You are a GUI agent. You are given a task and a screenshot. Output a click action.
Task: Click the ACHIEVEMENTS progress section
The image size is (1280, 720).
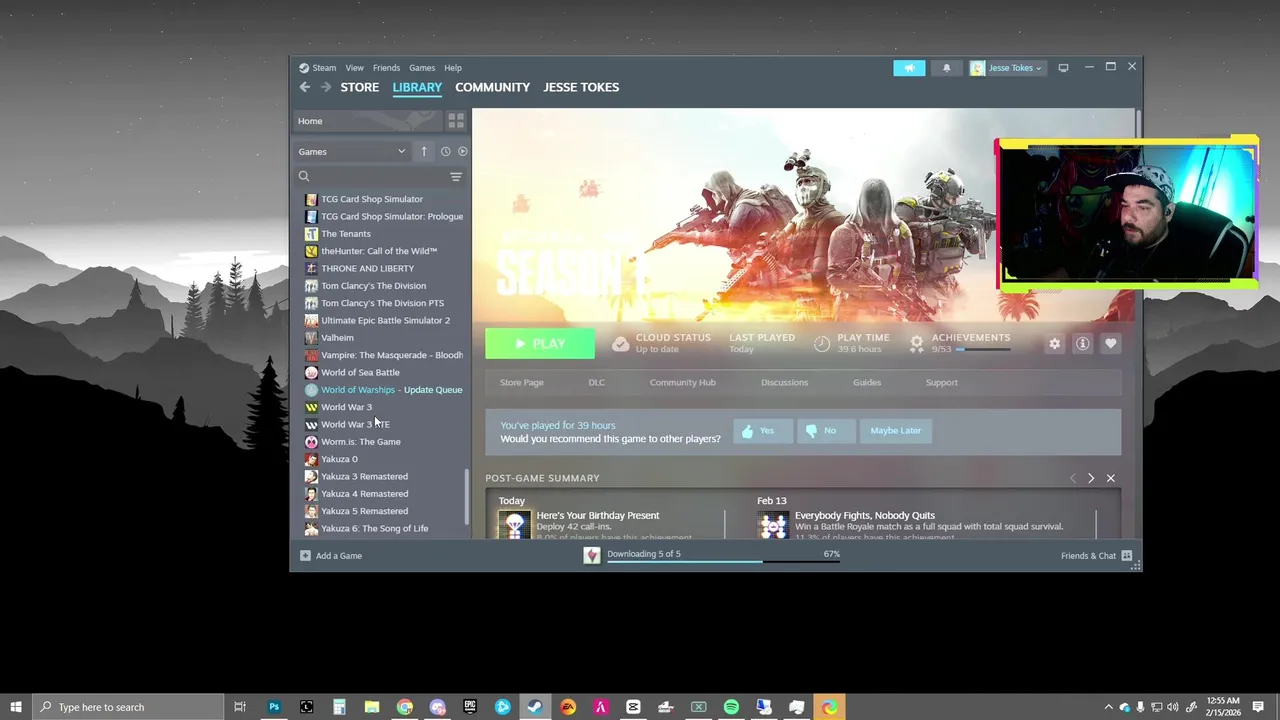(x=959, y=343)
